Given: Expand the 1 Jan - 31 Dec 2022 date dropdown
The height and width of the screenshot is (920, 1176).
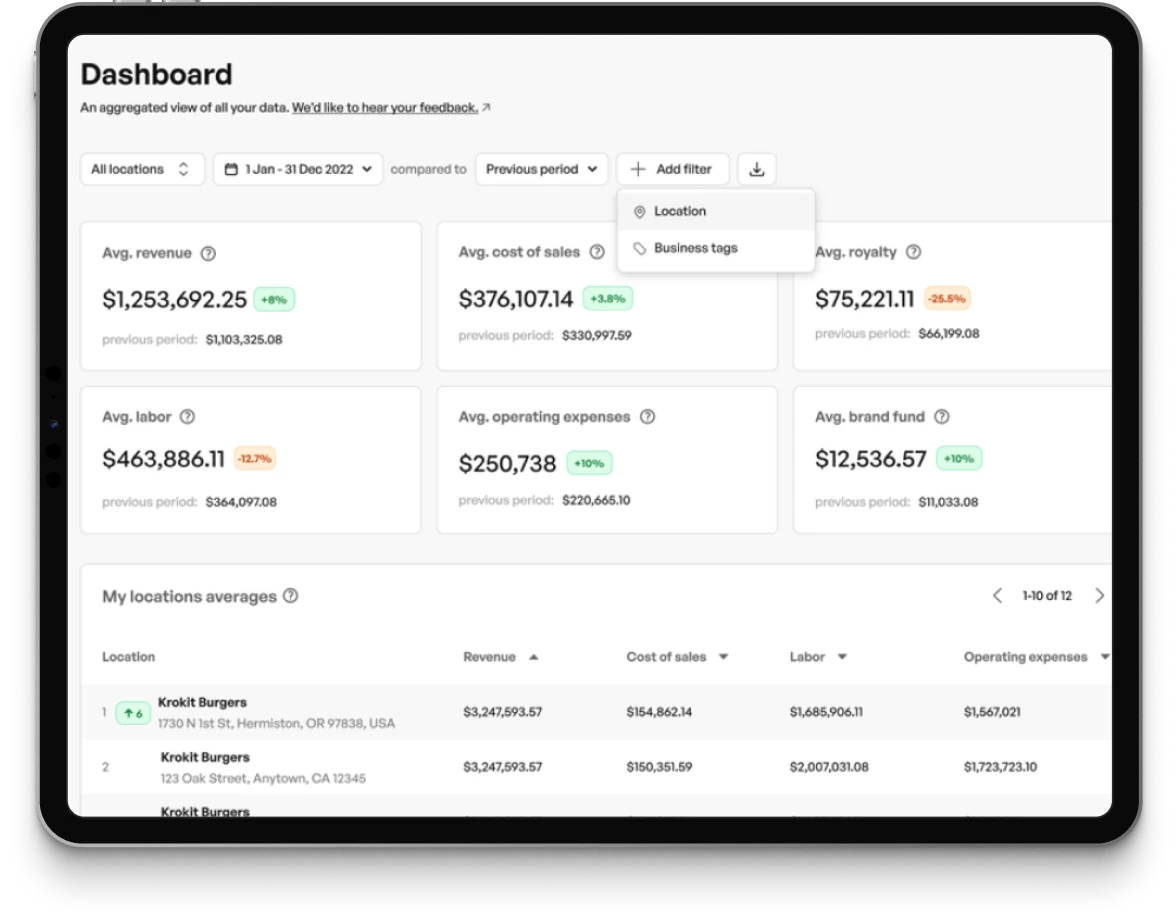Looking at the screenshot, I should [297, 168].
